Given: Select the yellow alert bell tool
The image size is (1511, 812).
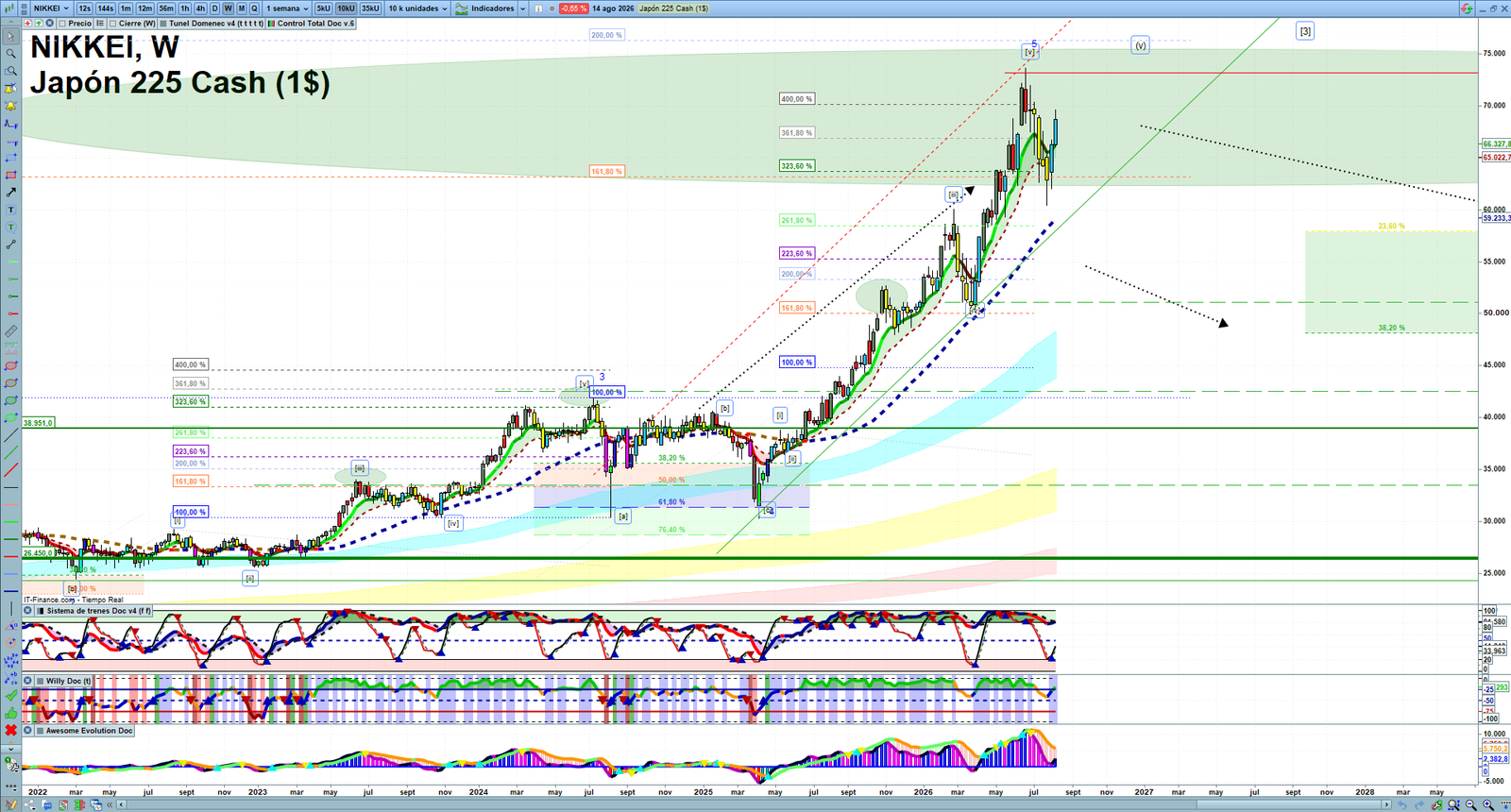Looking at the screenshot, I should (x=9, y=106).
